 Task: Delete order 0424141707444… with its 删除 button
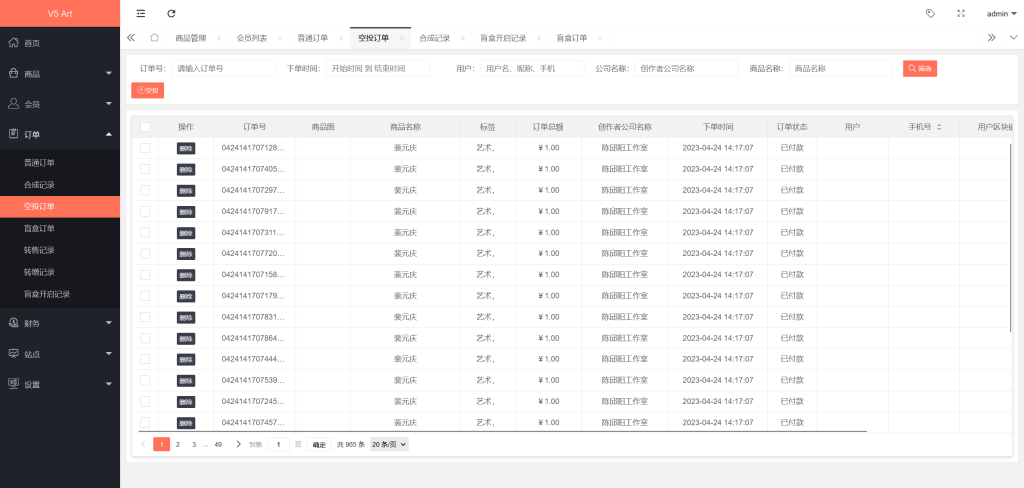185,359
